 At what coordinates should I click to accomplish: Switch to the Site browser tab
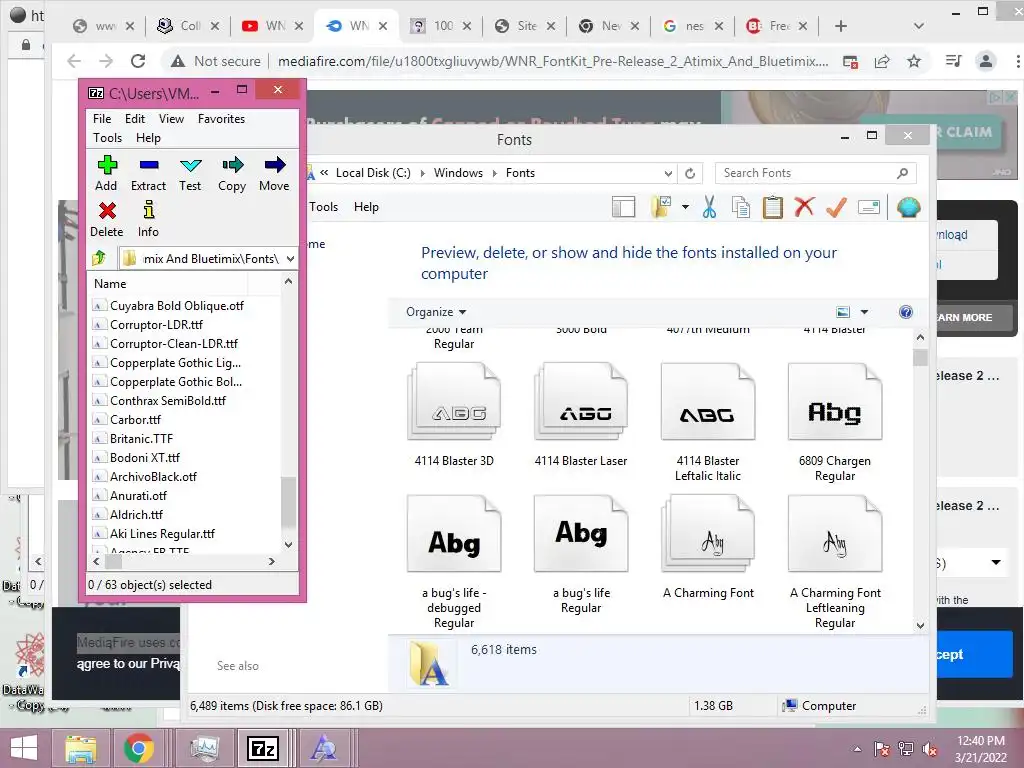524,26
